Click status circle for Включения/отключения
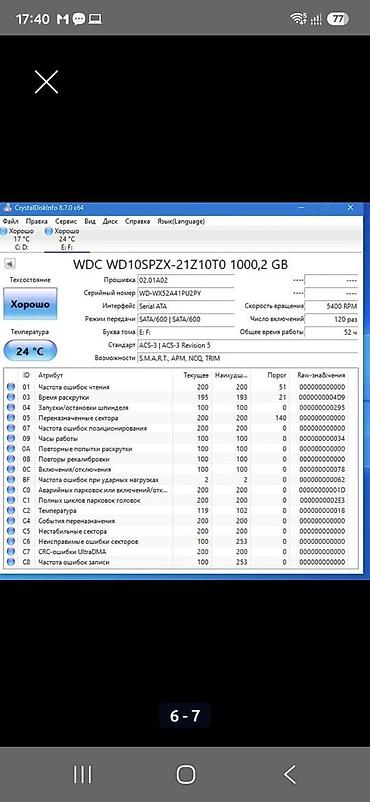 [11, 470]
